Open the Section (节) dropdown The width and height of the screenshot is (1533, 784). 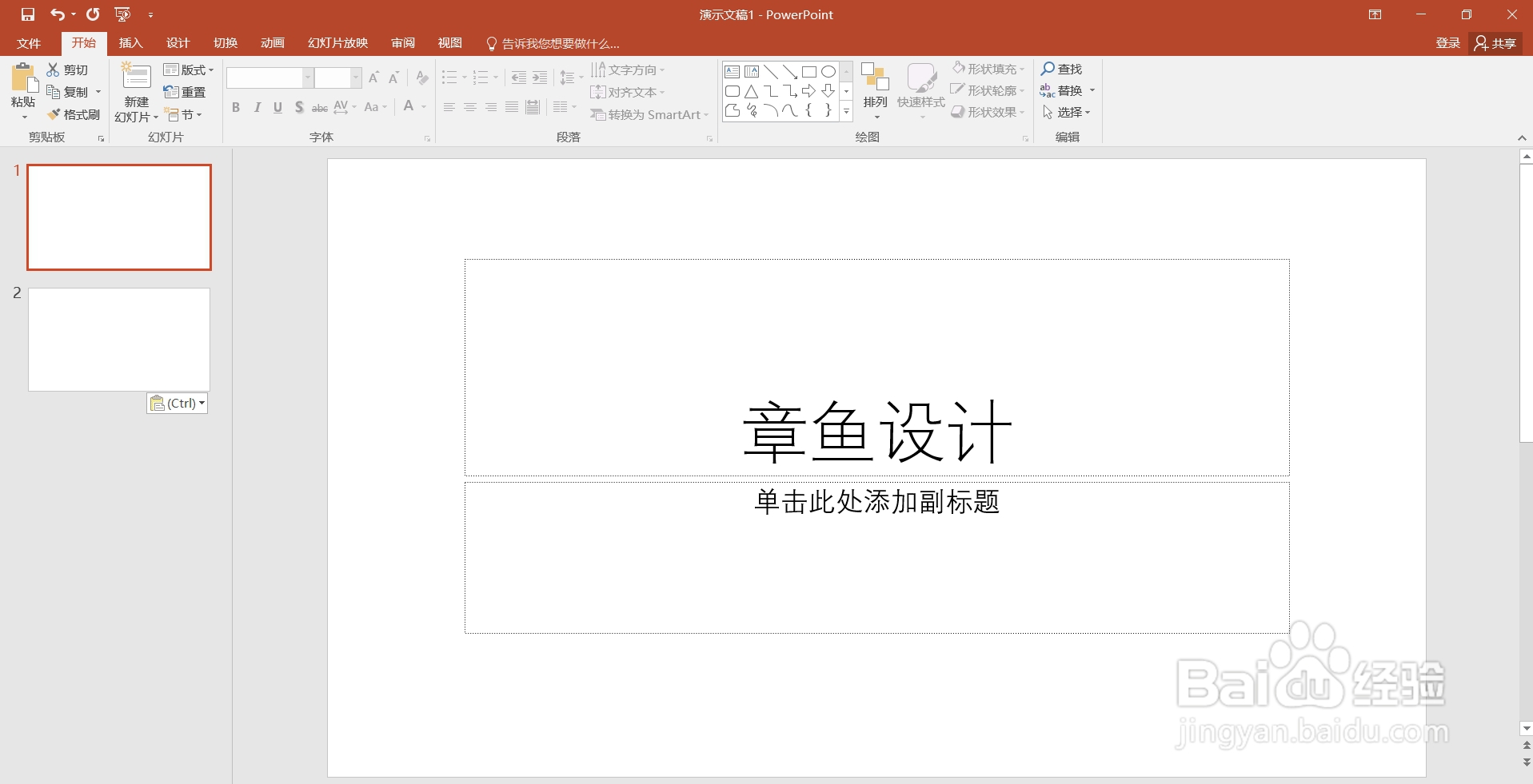[x=183, y=114]
